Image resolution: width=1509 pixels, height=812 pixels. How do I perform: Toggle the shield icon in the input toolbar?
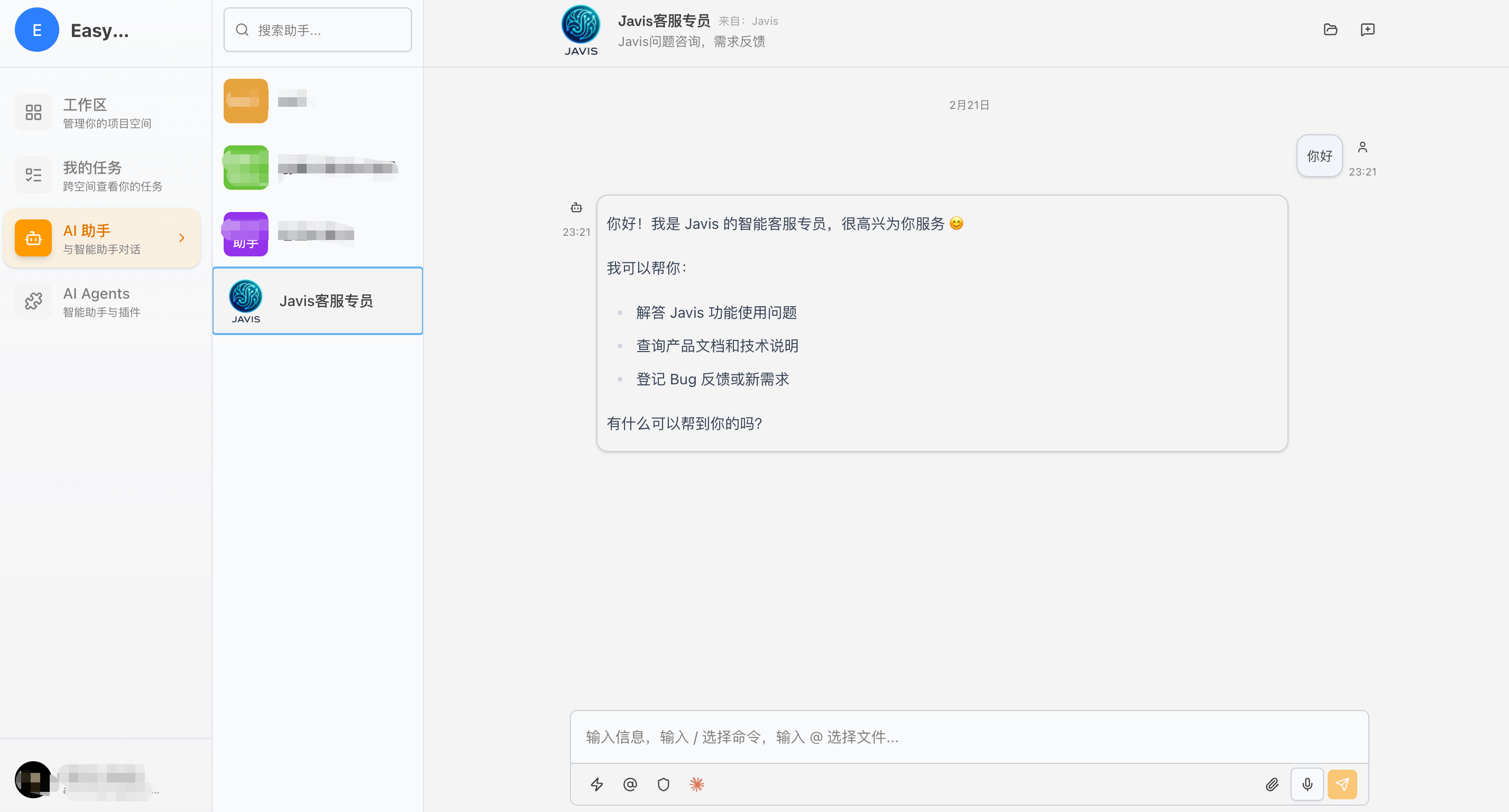pyautogui.click(x=663, y=784)
